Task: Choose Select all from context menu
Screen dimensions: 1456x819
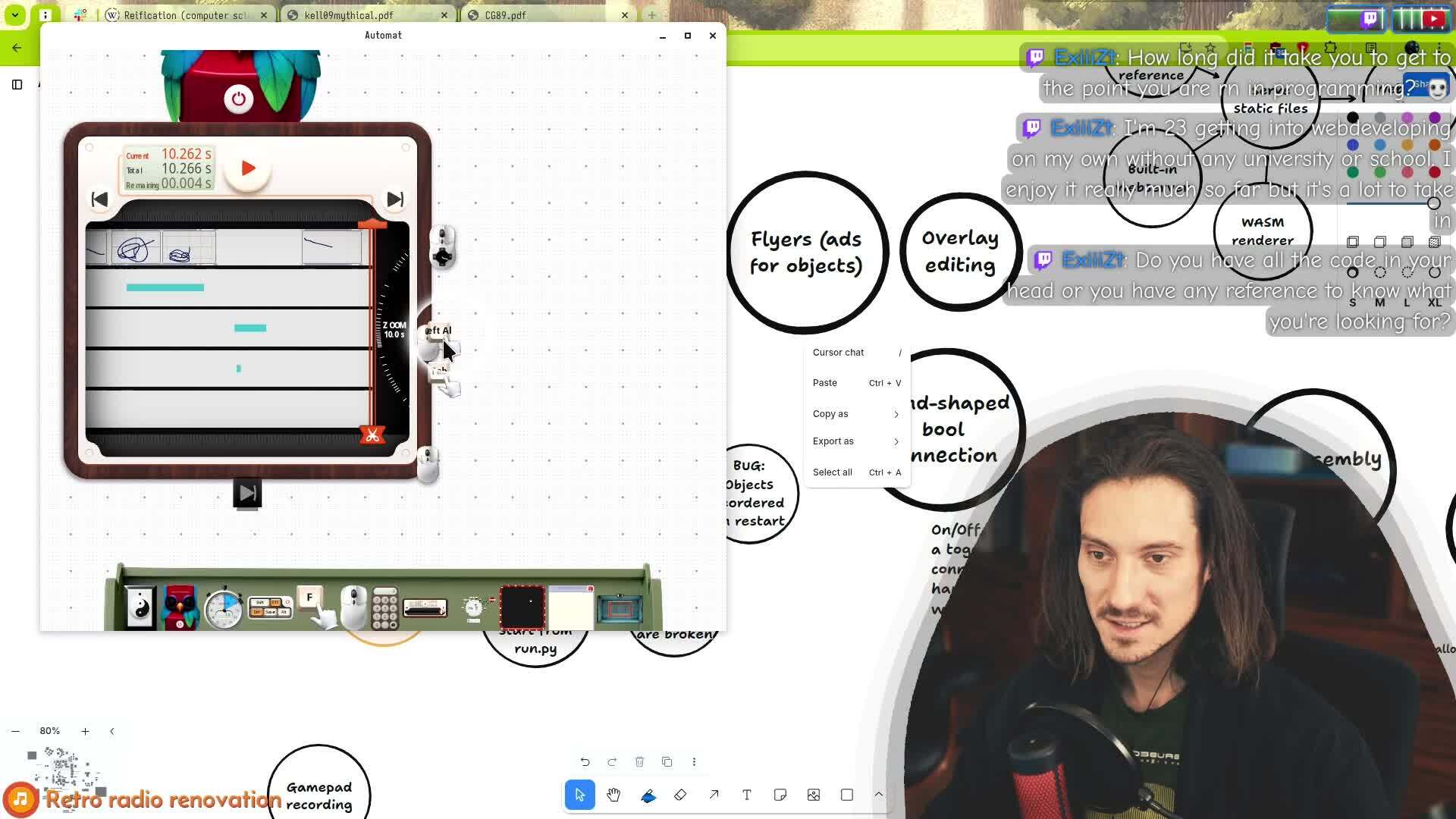Action: [x=833, y=472]
